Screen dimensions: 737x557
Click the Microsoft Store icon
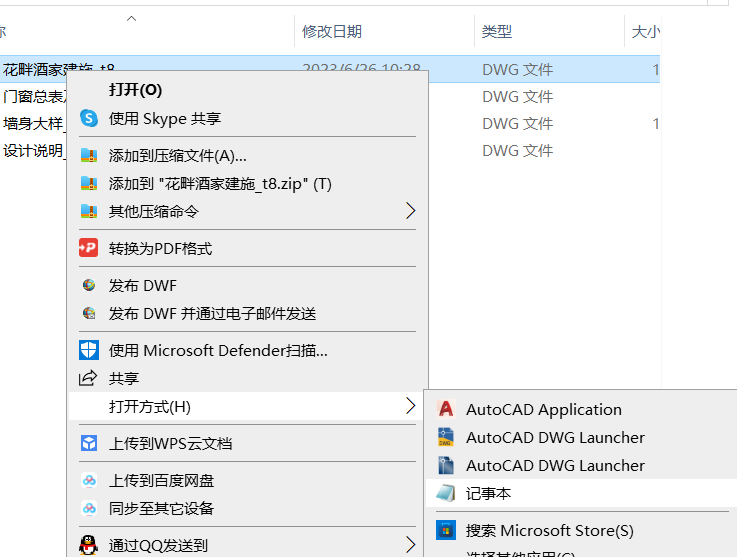tap(446, 530)
